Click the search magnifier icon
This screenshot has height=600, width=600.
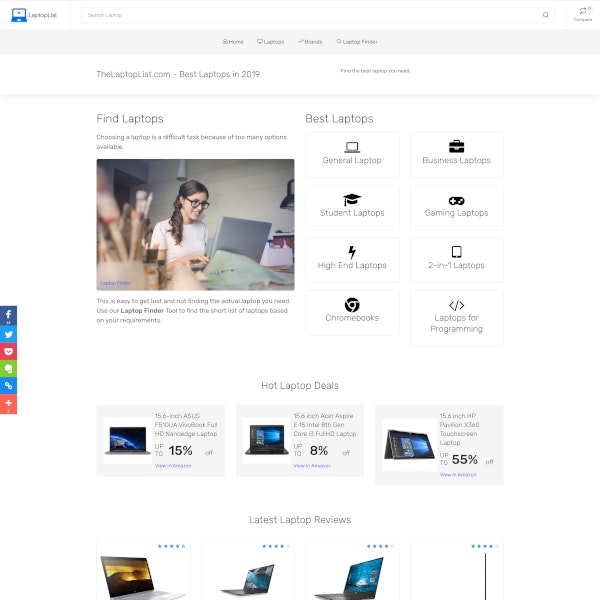545,15
